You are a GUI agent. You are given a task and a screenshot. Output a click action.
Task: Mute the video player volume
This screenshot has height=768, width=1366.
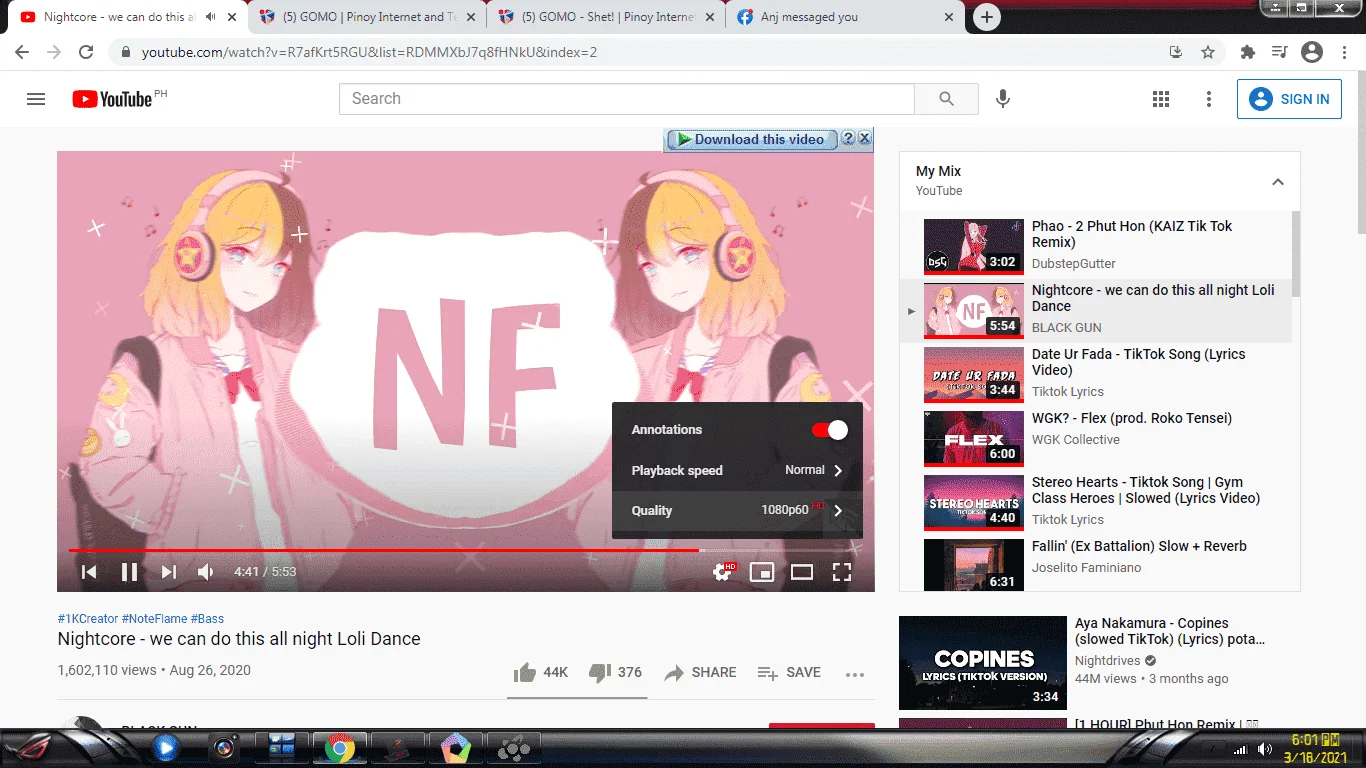coord(206,572)
